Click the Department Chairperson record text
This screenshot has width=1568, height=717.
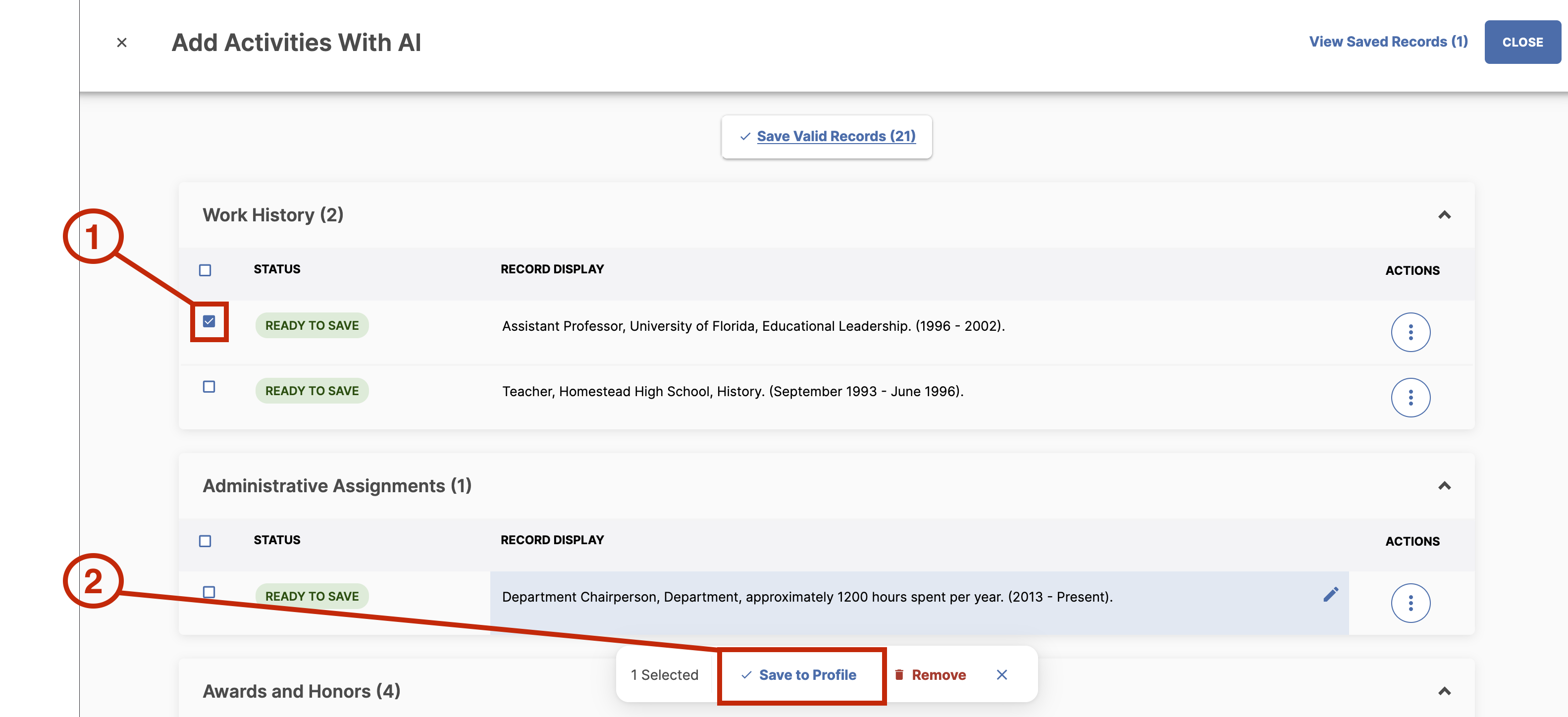pos(806,597)
